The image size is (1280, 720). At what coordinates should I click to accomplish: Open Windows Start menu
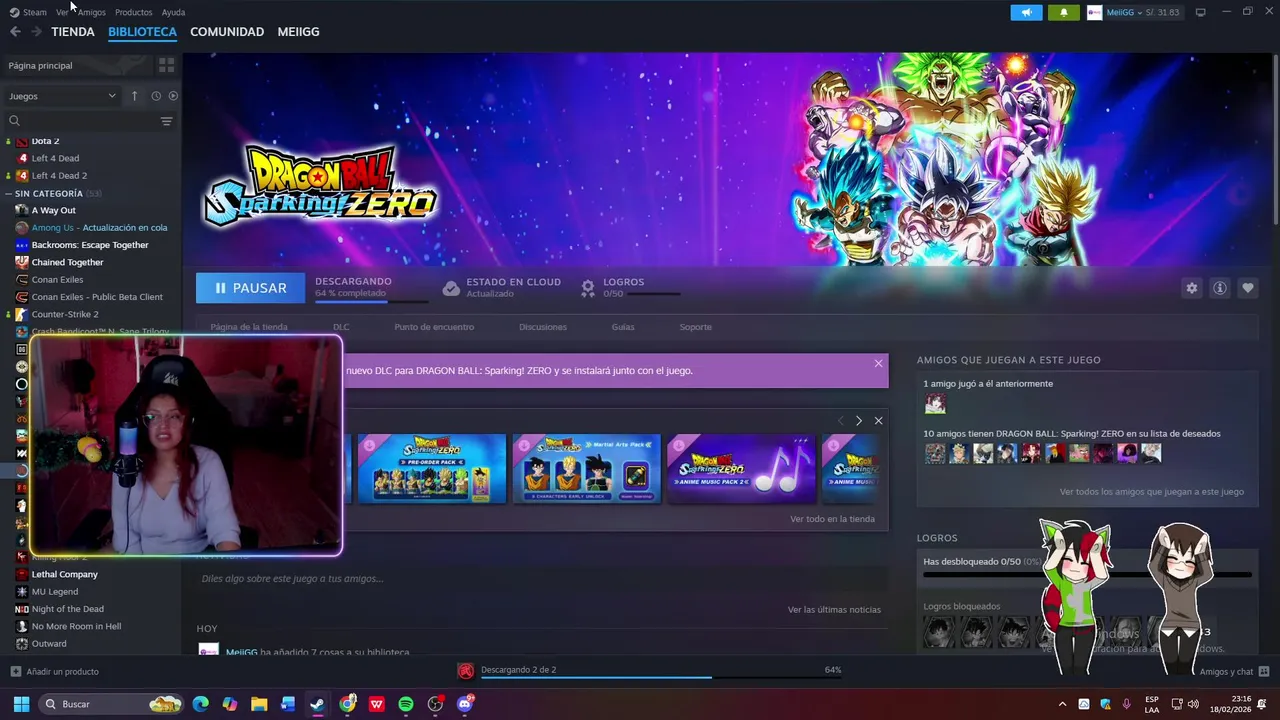tap(21, 704)
